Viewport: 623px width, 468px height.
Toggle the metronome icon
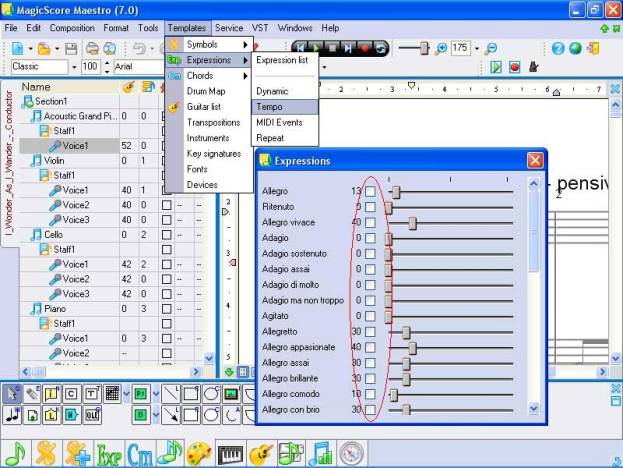pos(534,67)
